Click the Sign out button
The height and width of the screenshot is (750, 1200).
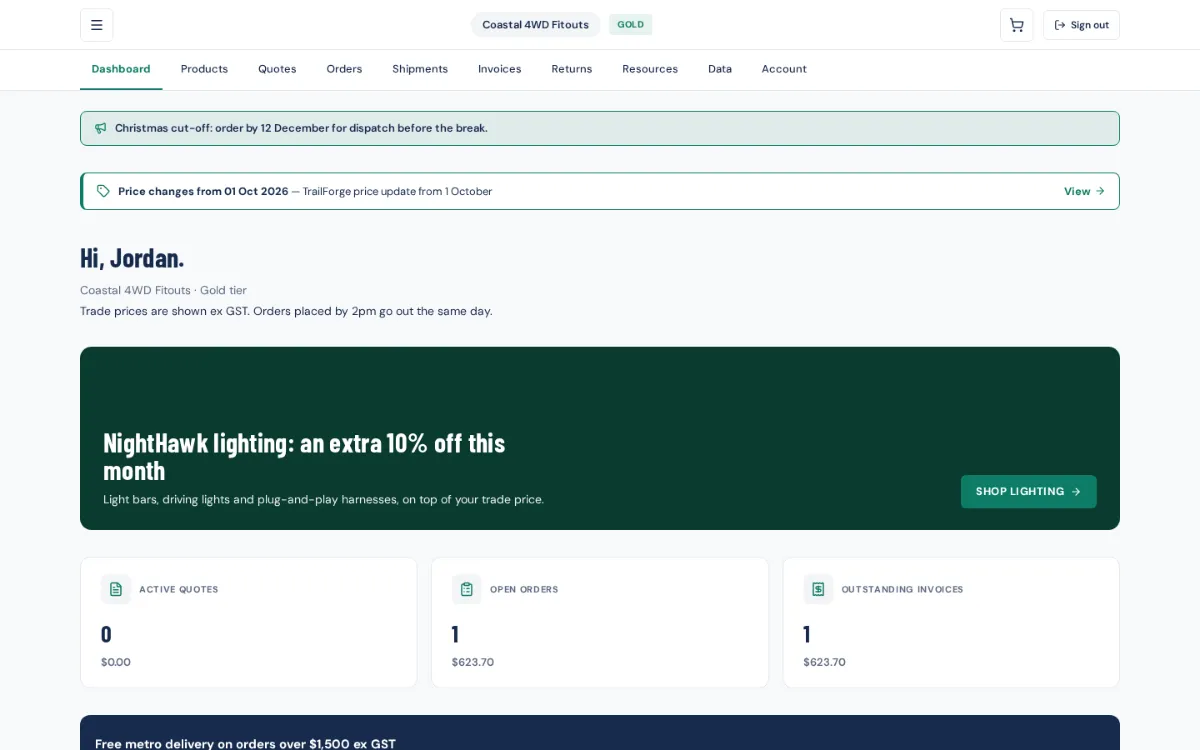click(1081, 25)
